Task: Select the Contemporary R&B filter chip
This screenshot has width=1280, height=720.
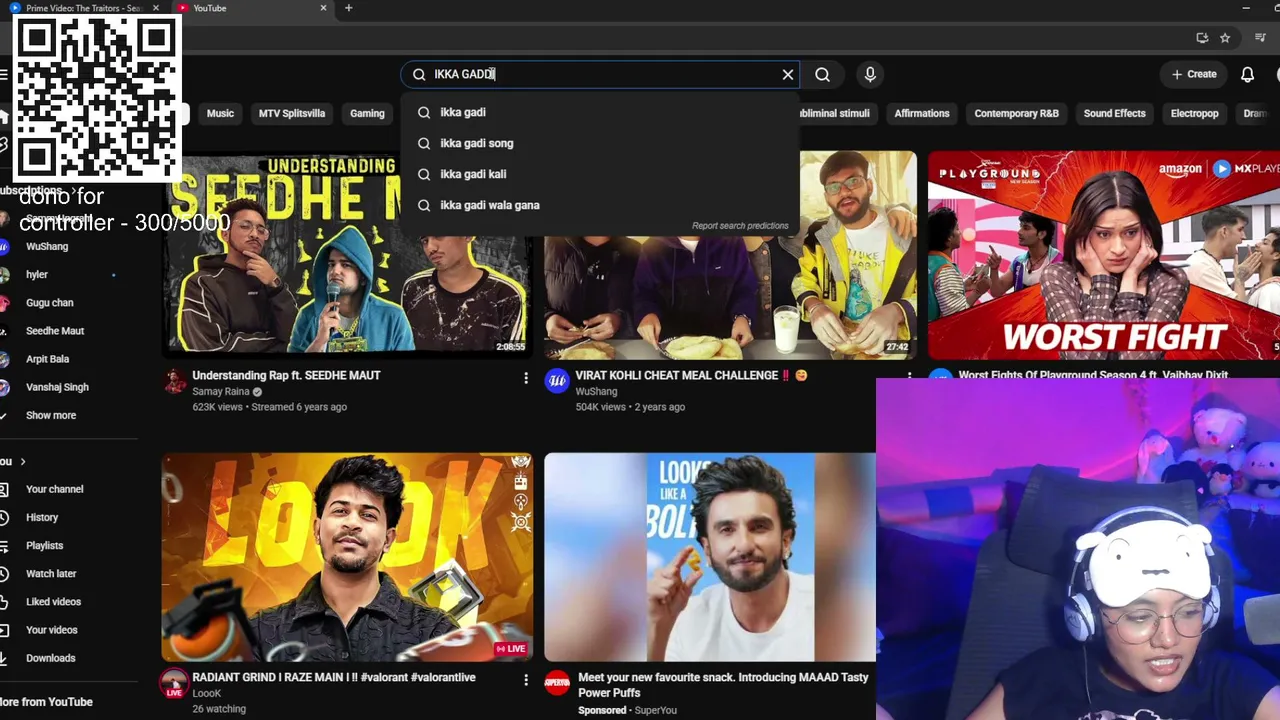Action: pos(1016,114)
